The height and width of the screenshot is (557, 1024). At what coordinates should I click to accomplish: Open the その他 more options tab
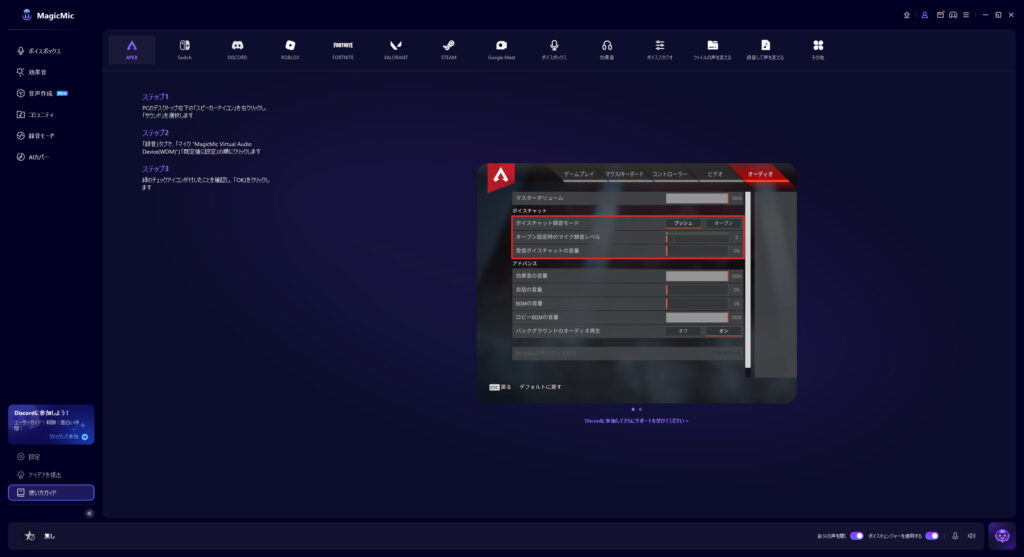[x=818, y=49]
